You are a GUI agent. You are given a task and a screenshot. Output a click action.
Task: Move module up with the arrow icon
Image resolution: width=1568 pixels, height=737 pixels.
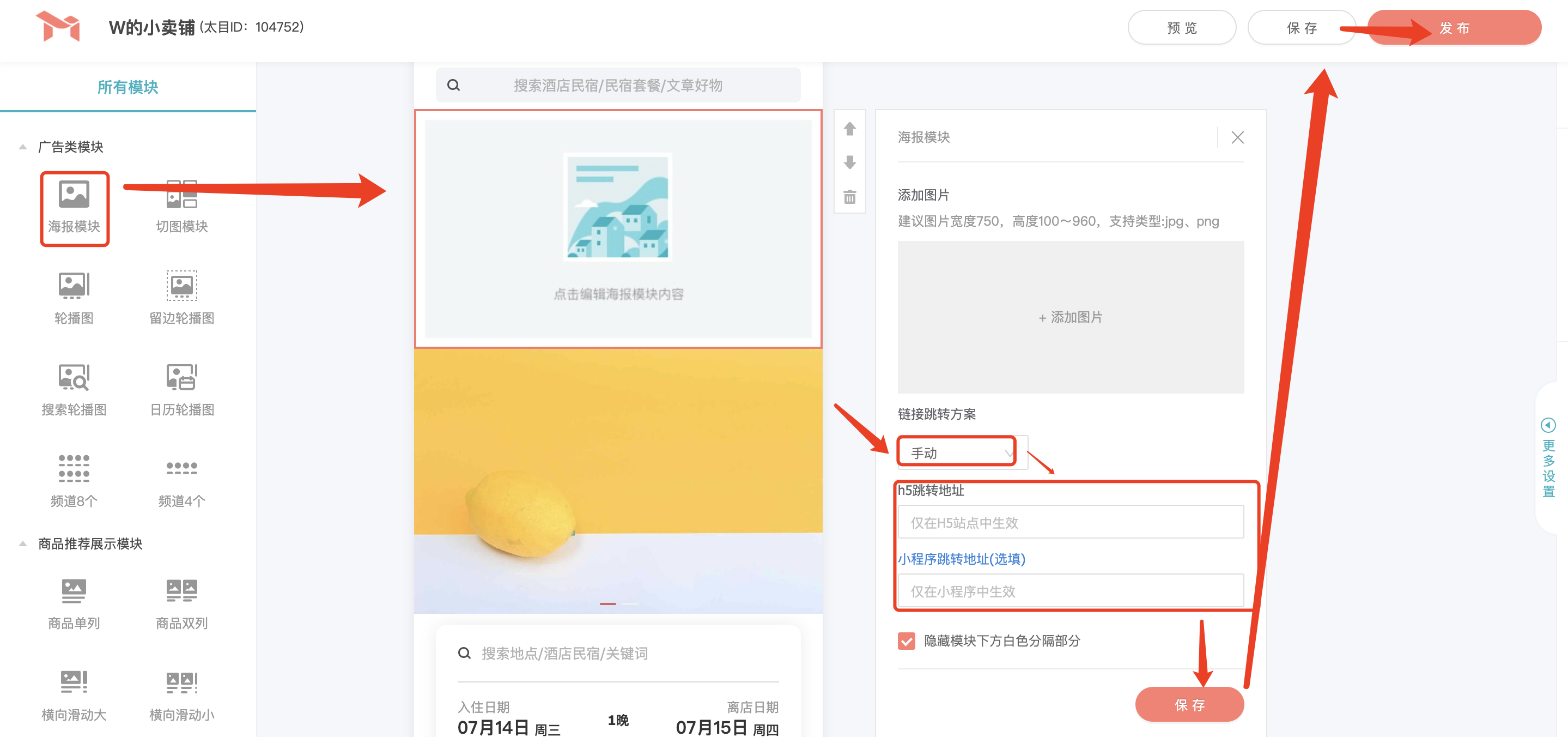tap(850, 129)
